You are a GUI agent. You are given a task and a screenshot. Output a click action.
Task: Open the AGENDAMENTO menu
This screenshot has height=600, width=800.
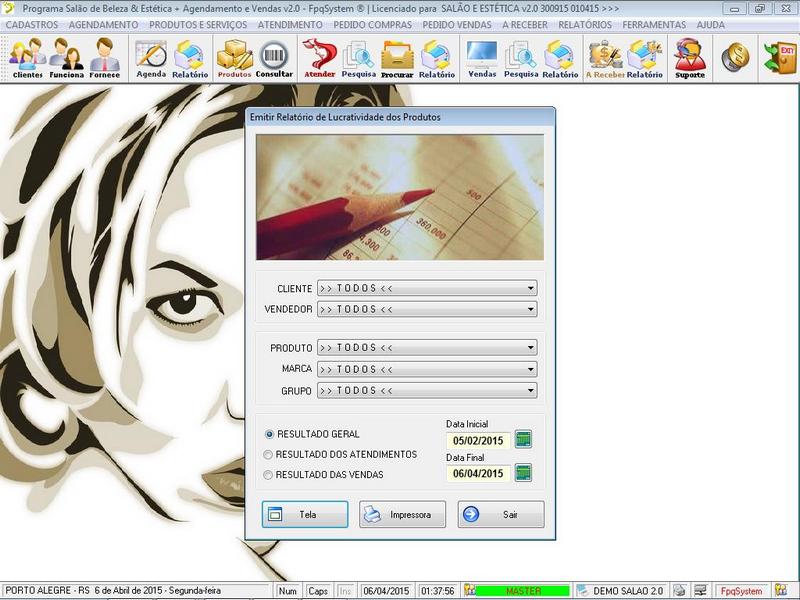(103, 25)
